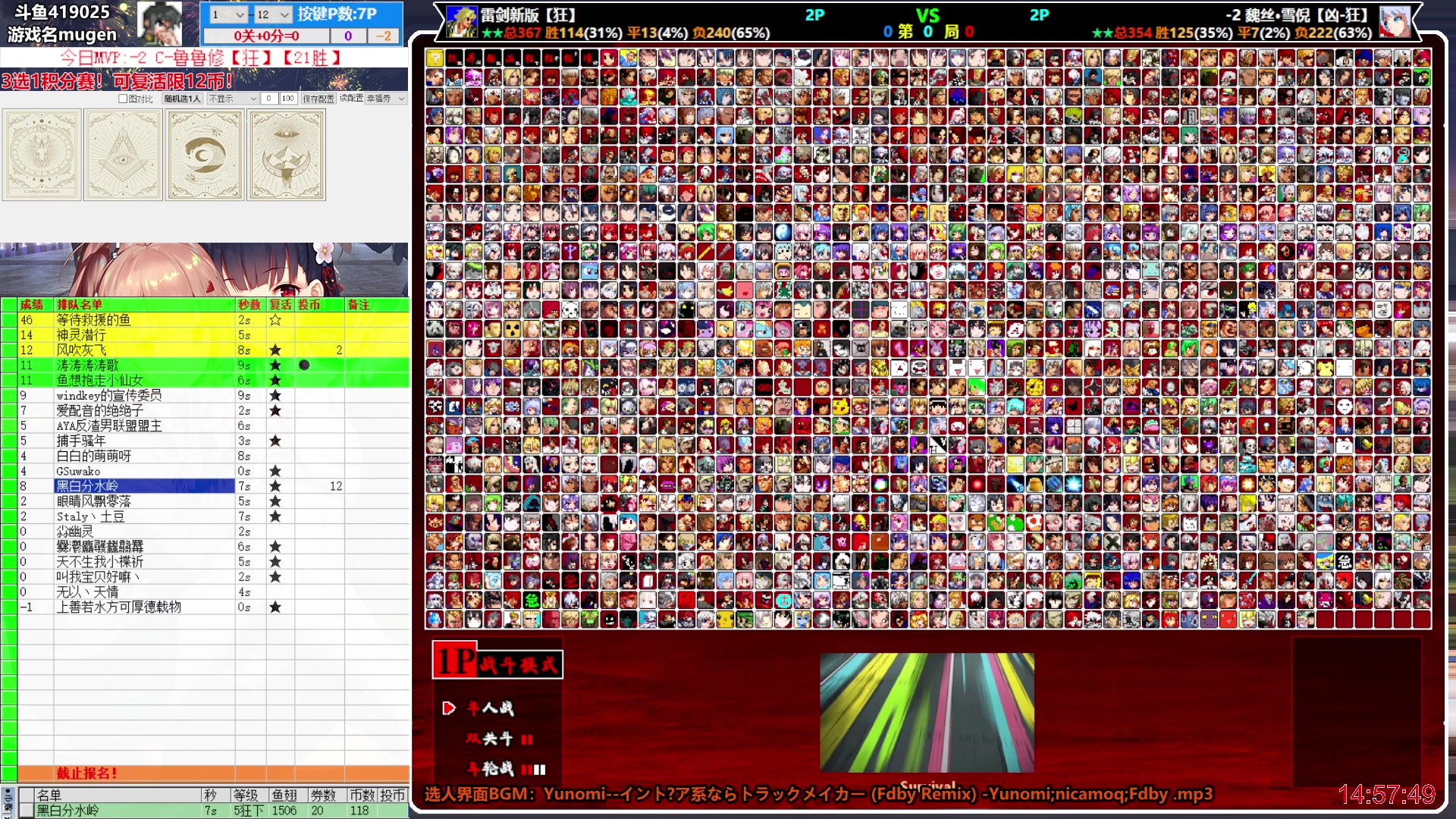This screenshot has height=819, width=1456.
Task: Toggle the revive star for GSuwako
Action: (x=275, y=472)
